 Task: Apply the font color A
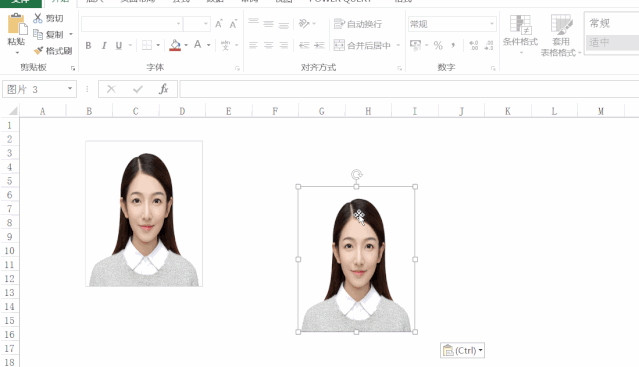(198, 45)
